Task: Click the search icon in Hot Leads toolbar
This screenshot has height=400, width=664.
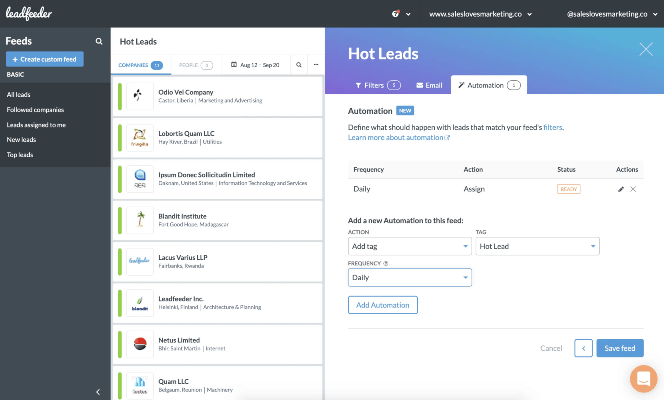Action: (298, 64)
